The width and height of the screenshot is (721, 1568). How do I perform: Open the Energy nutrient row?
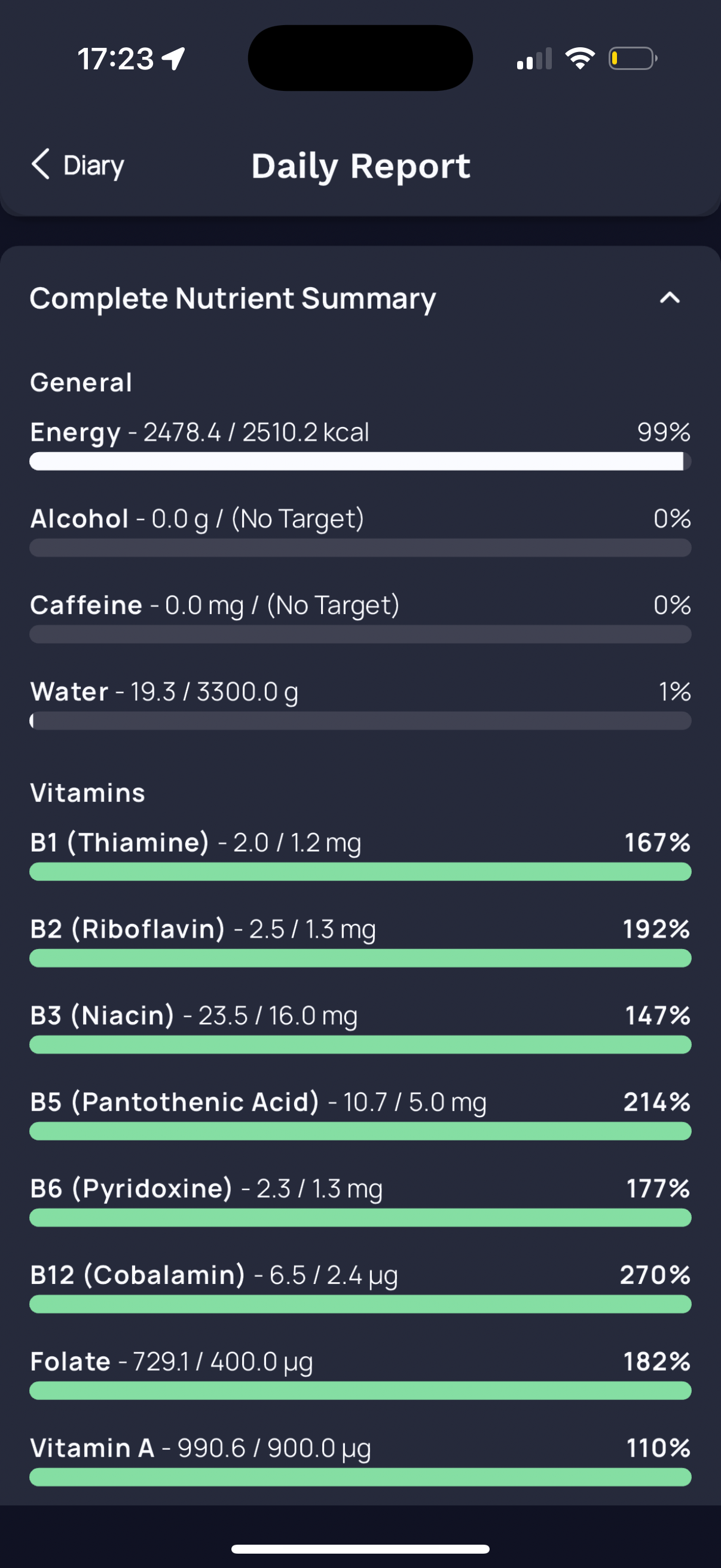[360, 444]
